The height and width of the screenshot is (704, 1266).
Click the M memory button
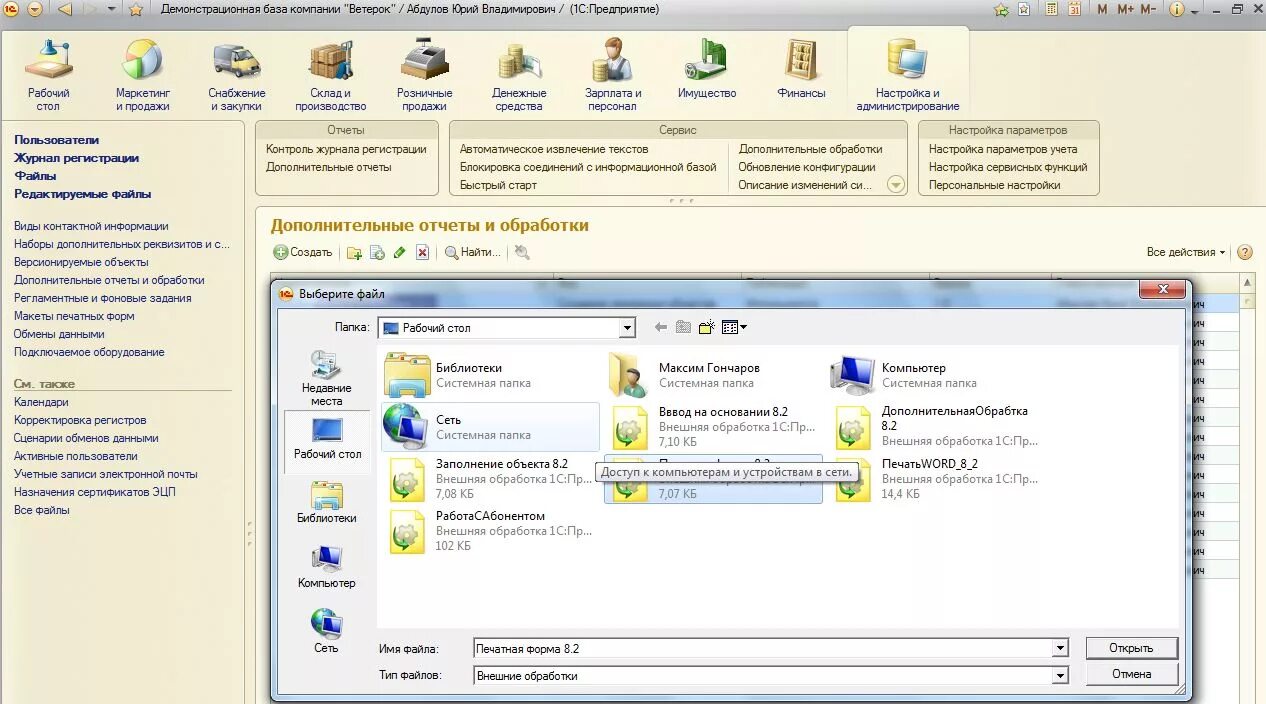[1102, 10]
